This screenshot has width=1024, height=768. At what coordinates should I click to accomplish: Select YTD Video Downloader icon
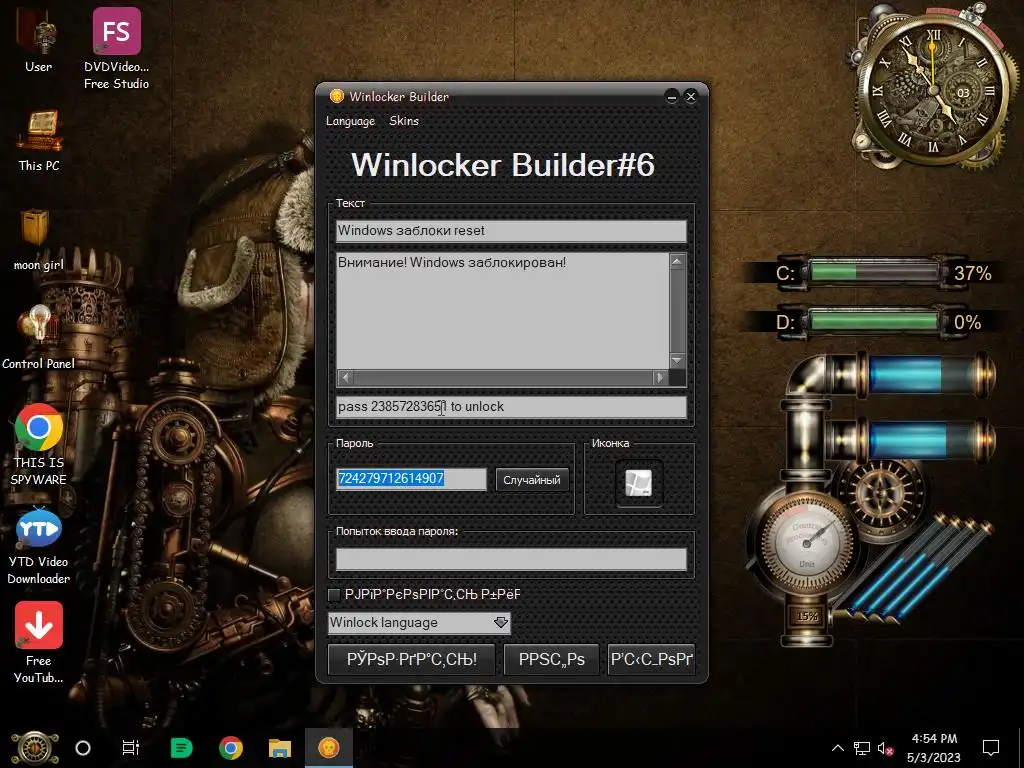point(39,544)
